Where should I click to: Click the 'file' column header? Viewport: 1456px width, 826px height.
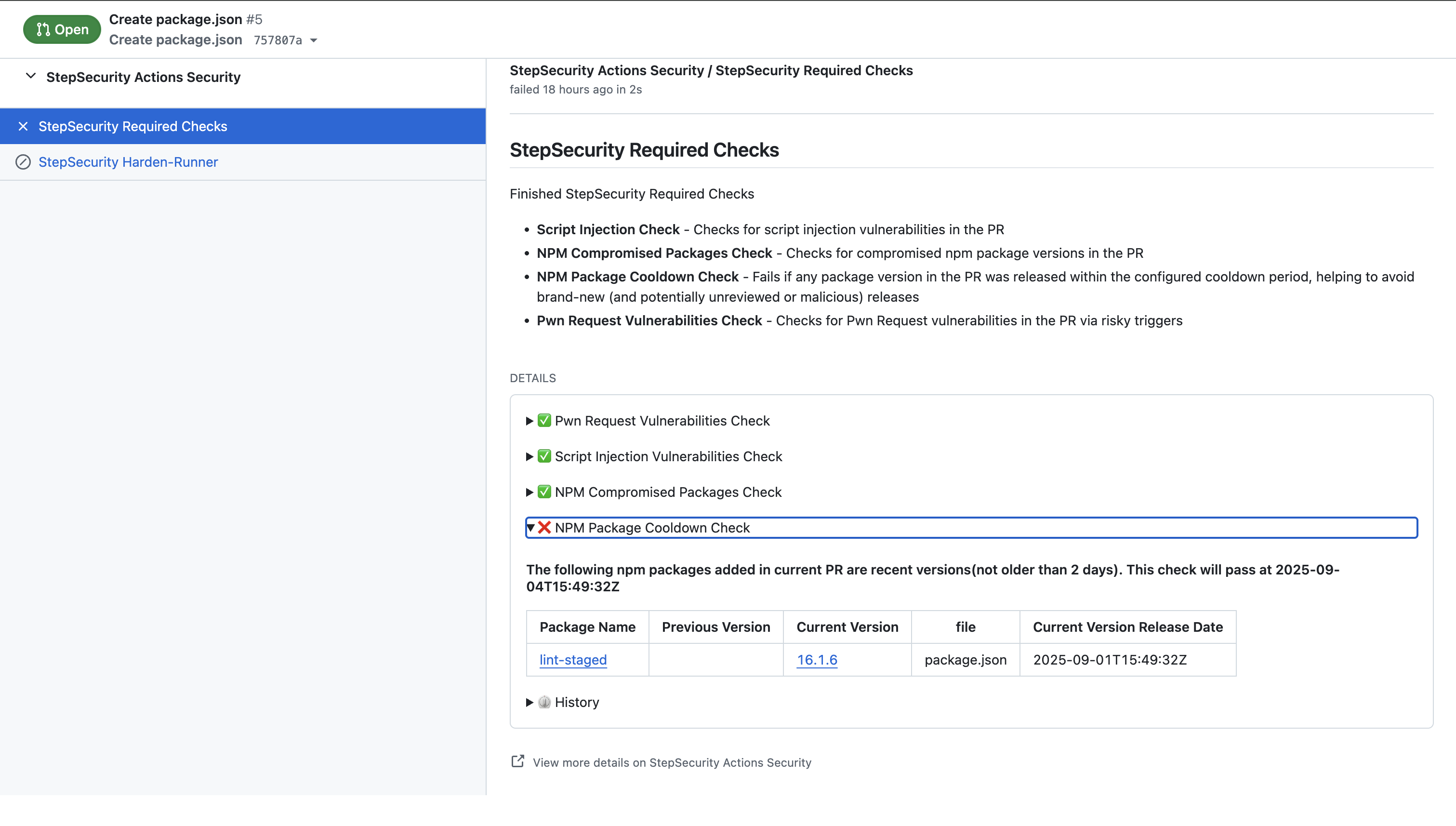(966, 627)
